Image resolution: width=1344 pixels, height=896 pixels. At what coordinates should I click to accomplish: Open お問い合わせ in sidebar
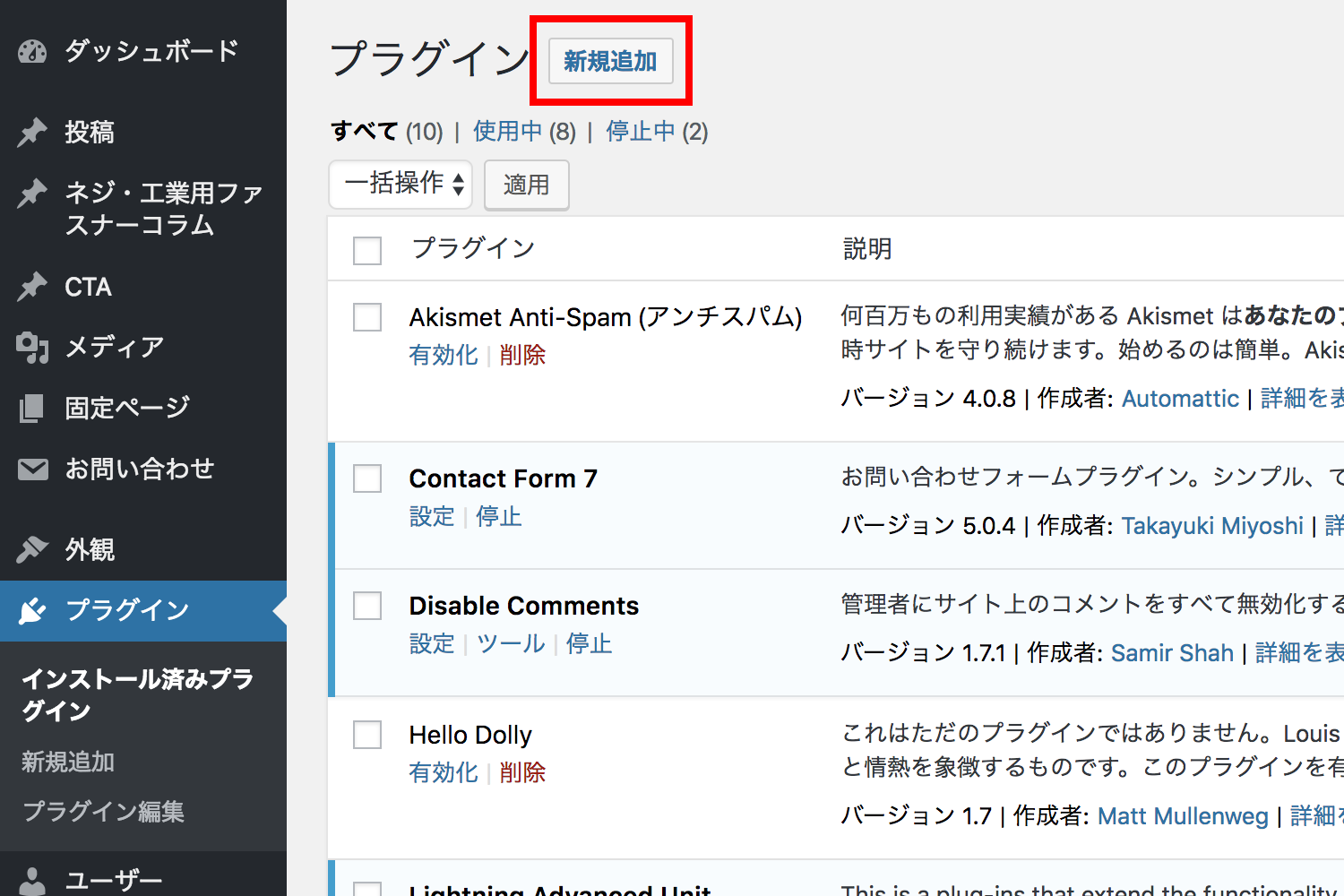coord(143,469)
